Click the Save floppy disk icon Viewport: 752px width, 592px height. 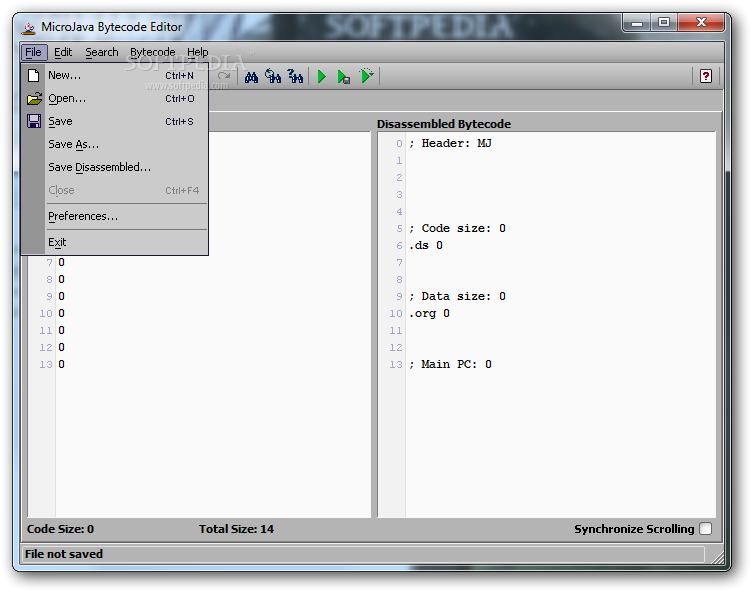tap(34, 121)
